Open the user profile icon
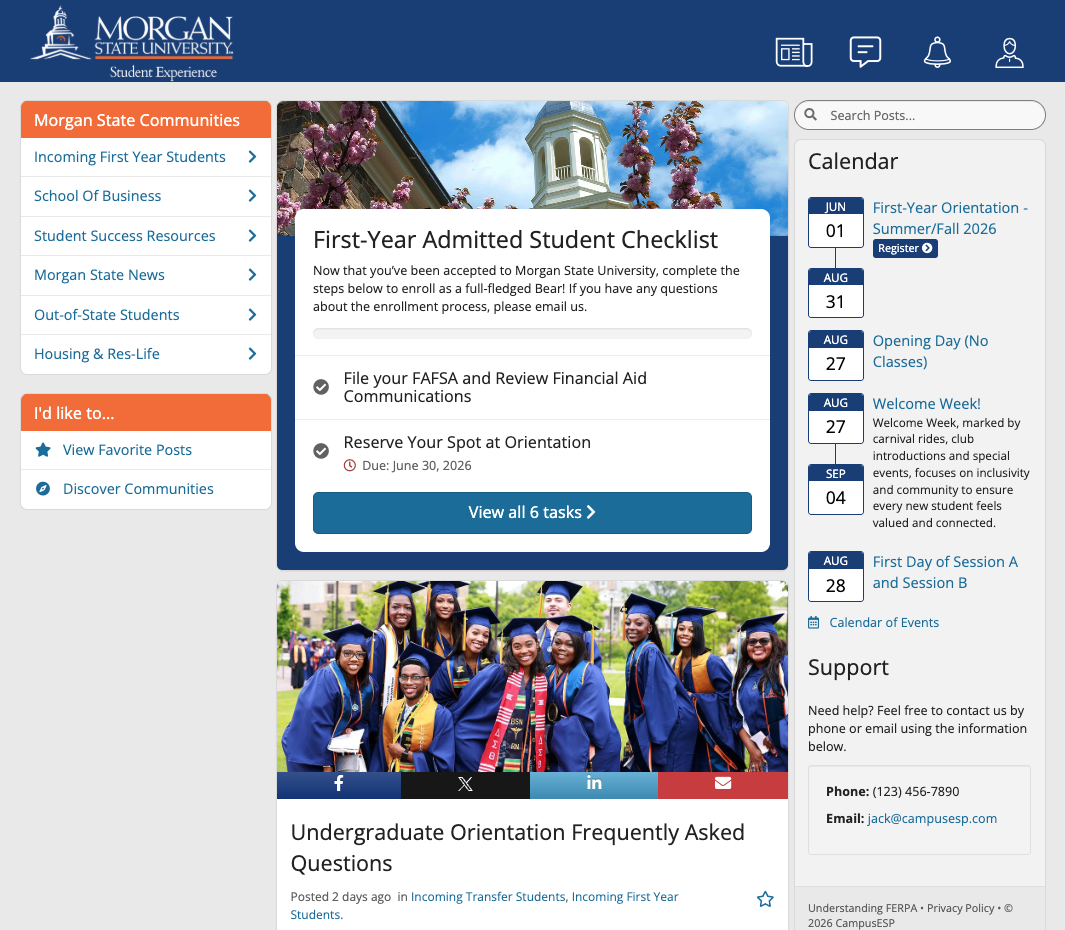1065x930 pixels. click(x=1009, y=52)
